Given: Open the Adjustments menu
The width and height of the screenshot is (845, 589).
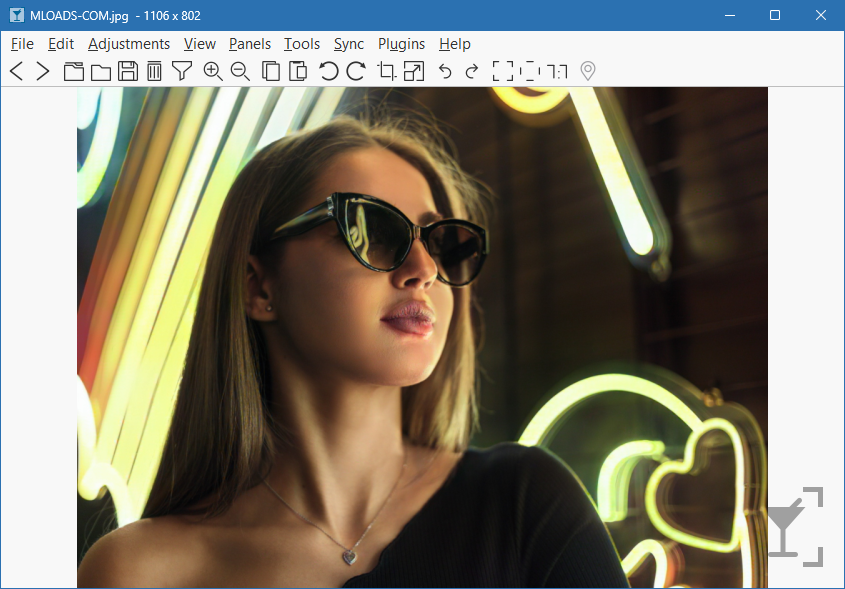Looking at the screenshot, I should 129,44.
